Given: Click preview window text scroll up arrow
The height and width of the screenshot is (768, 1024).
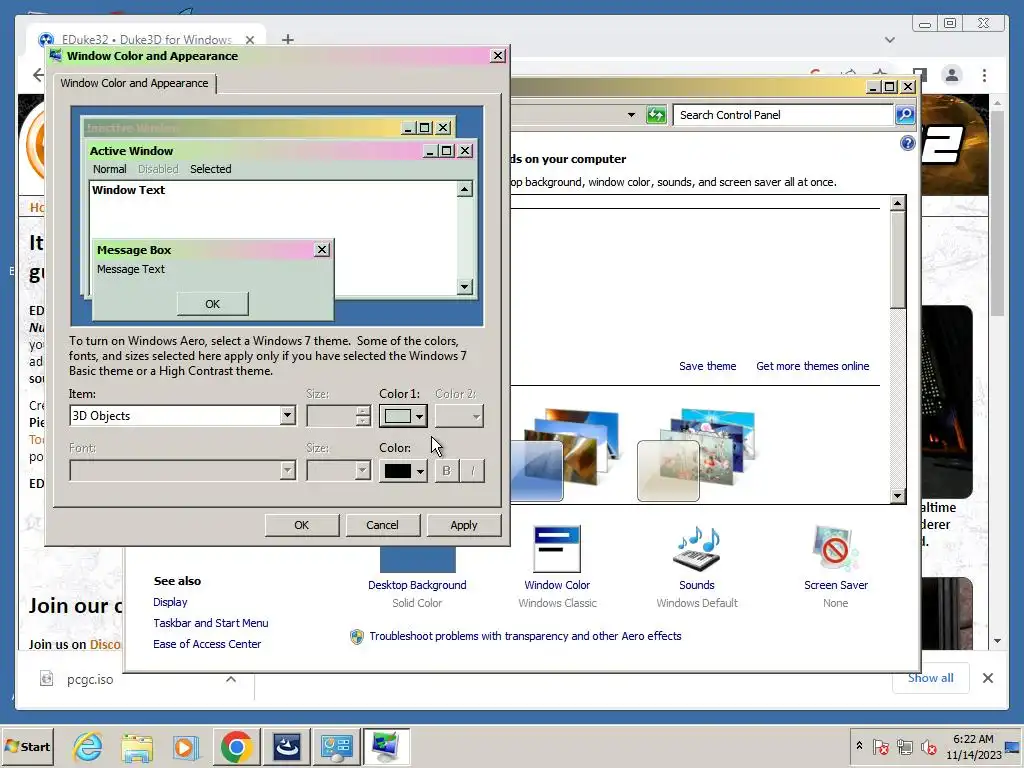Looking at the screenshot, I should pyautogui.click(x=464, y=189).
